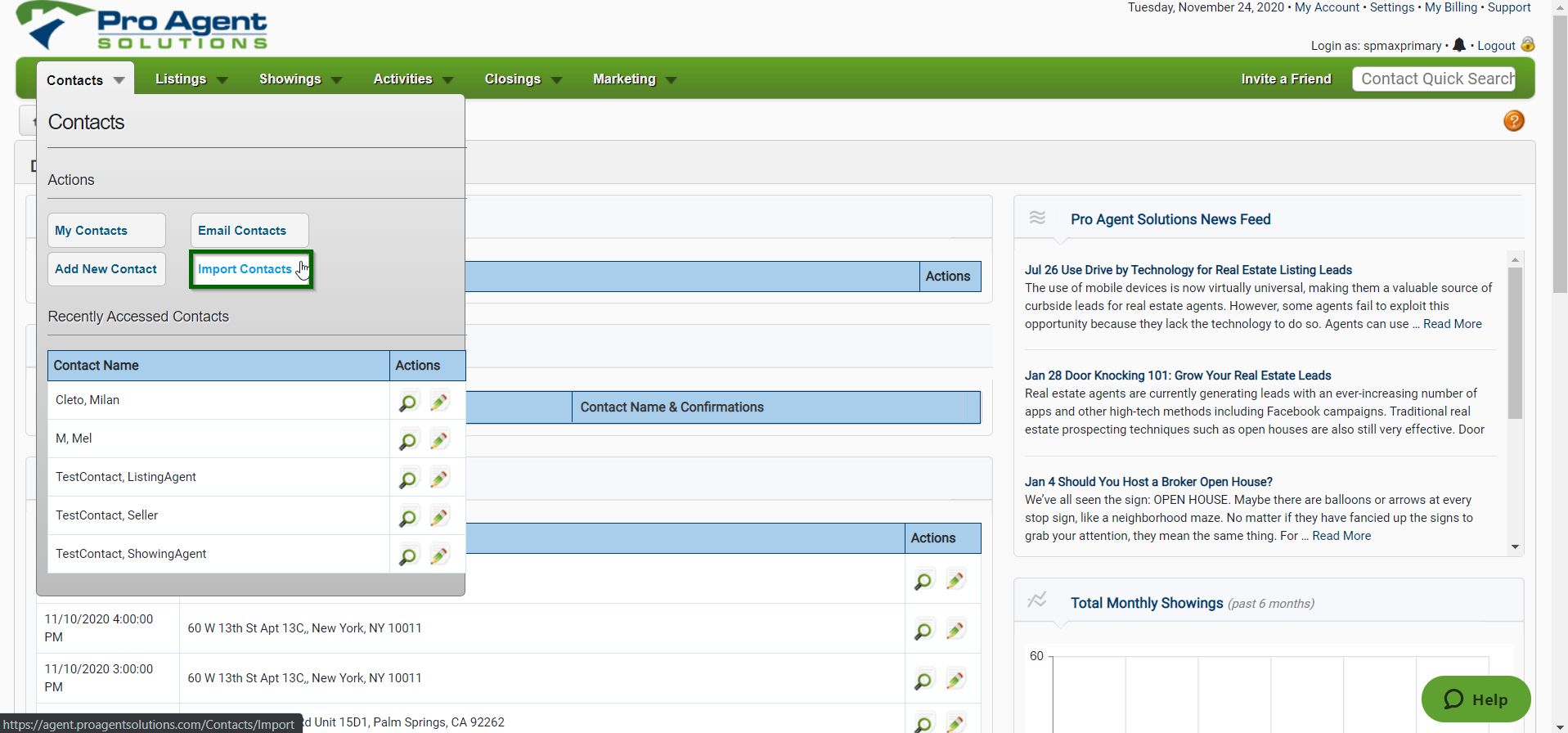Click Email Contacts button
This screenshot has width=1568, height=733.
click(249, 231)
